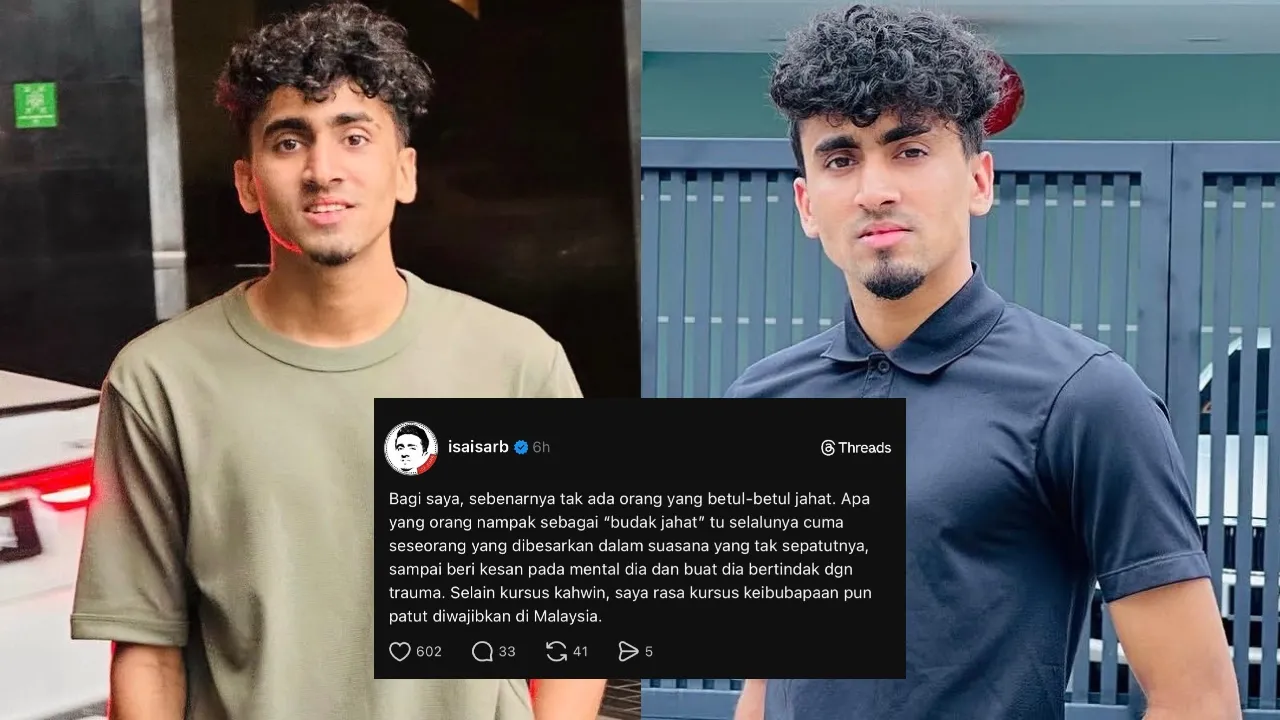Like the post with the heart icon
Viewport: 1280px width, 720px height.
click(400, 652)
